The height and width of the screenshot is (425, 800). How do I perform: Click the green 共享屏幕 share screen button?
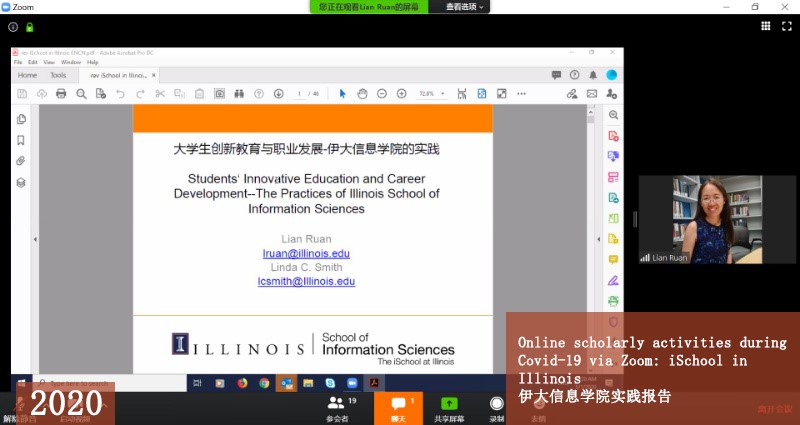(449, 409)
